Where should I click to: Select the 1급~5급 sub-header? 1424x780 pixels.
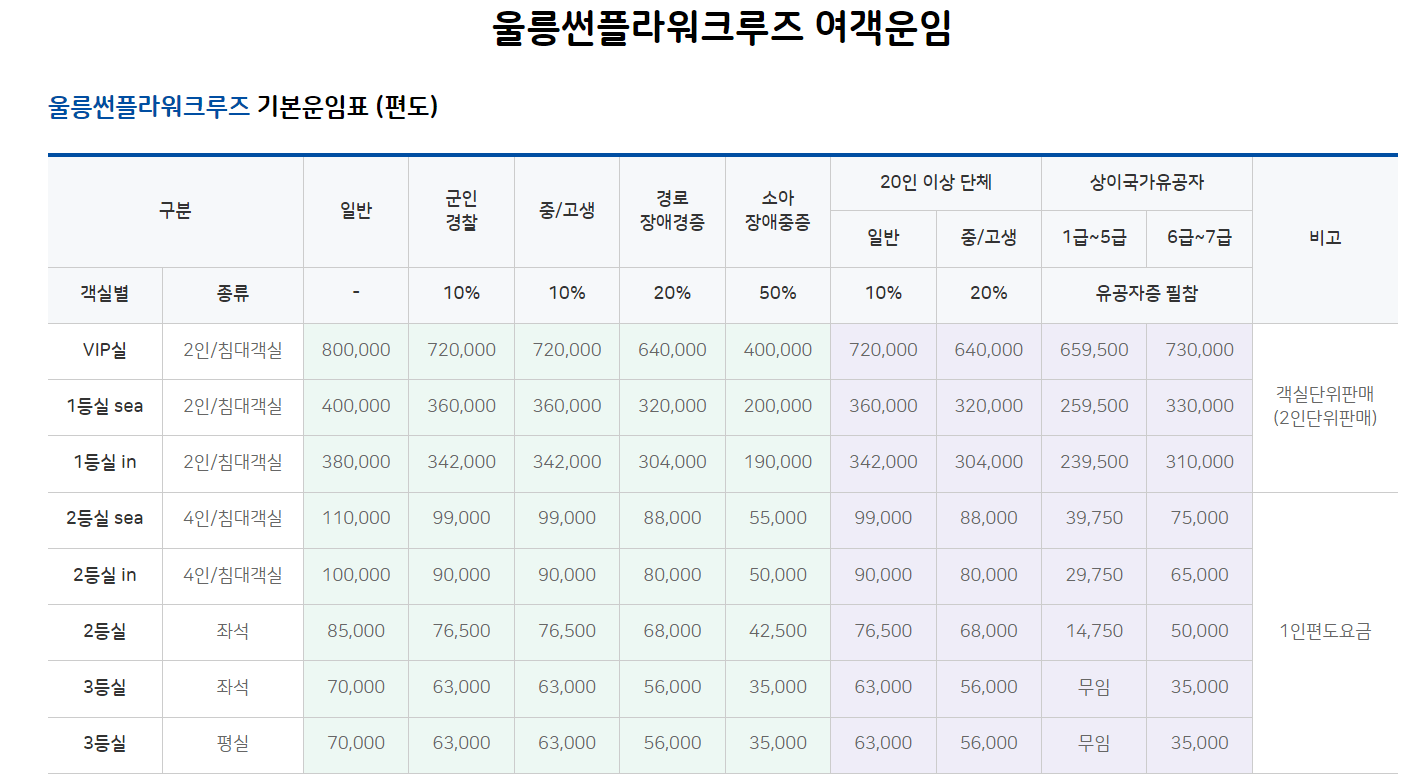click(1094, 238)
